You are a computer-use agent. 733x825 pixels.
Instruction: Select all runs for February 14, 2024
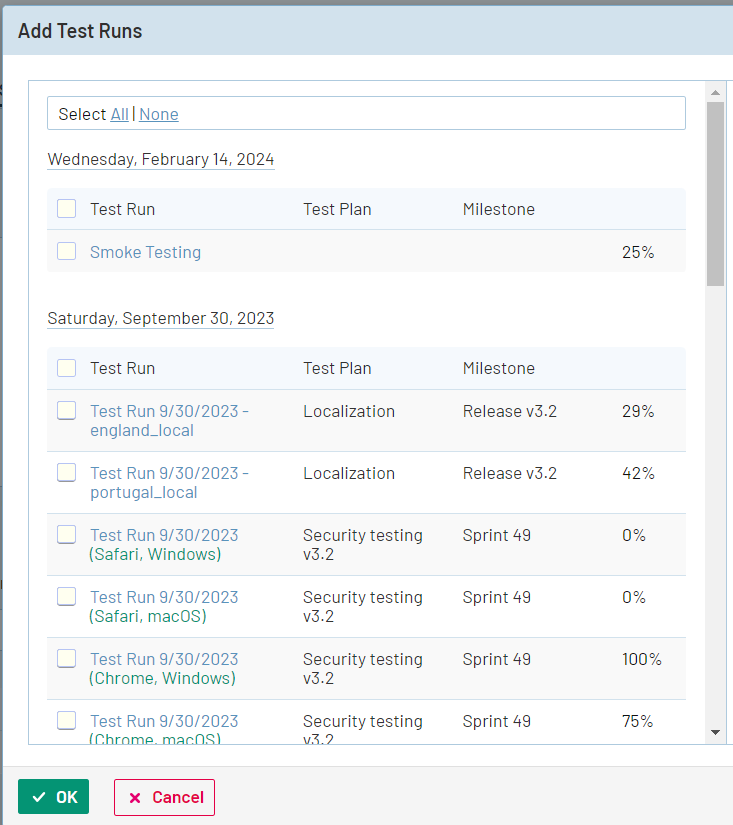click(66, 209)
